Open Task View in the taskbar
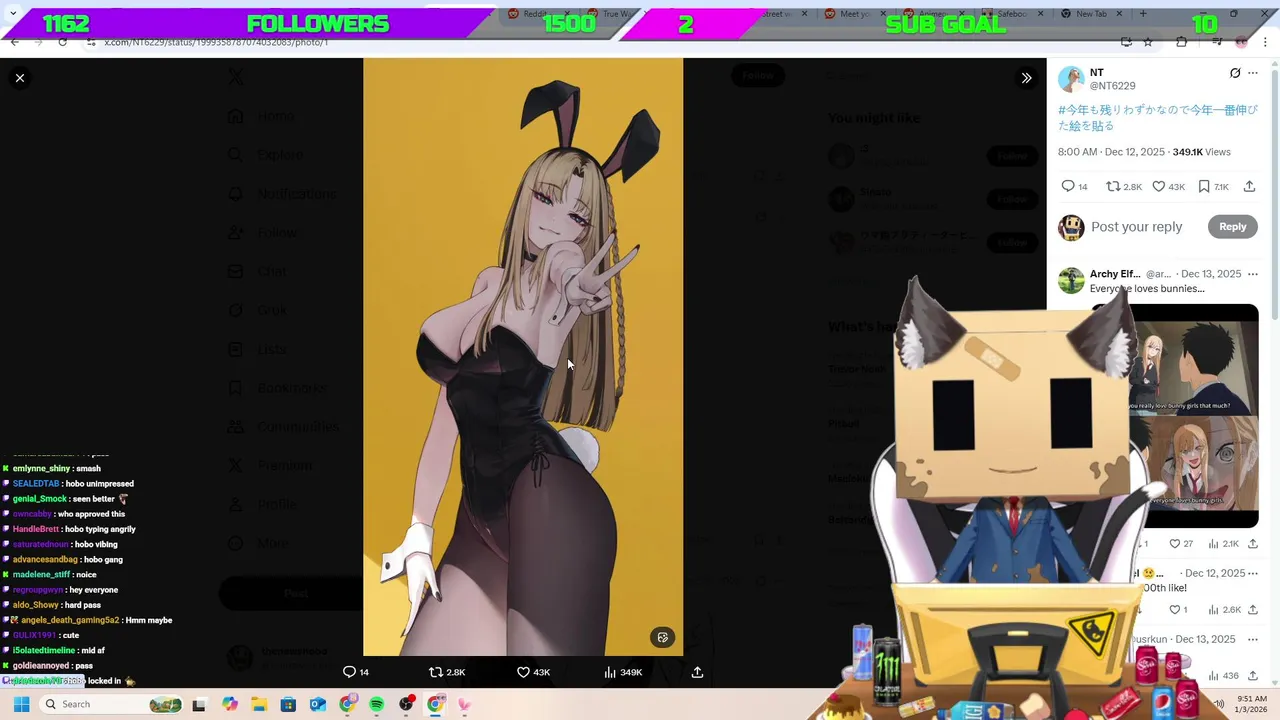The image size is (1280, 720). click(x=199, y=704)
